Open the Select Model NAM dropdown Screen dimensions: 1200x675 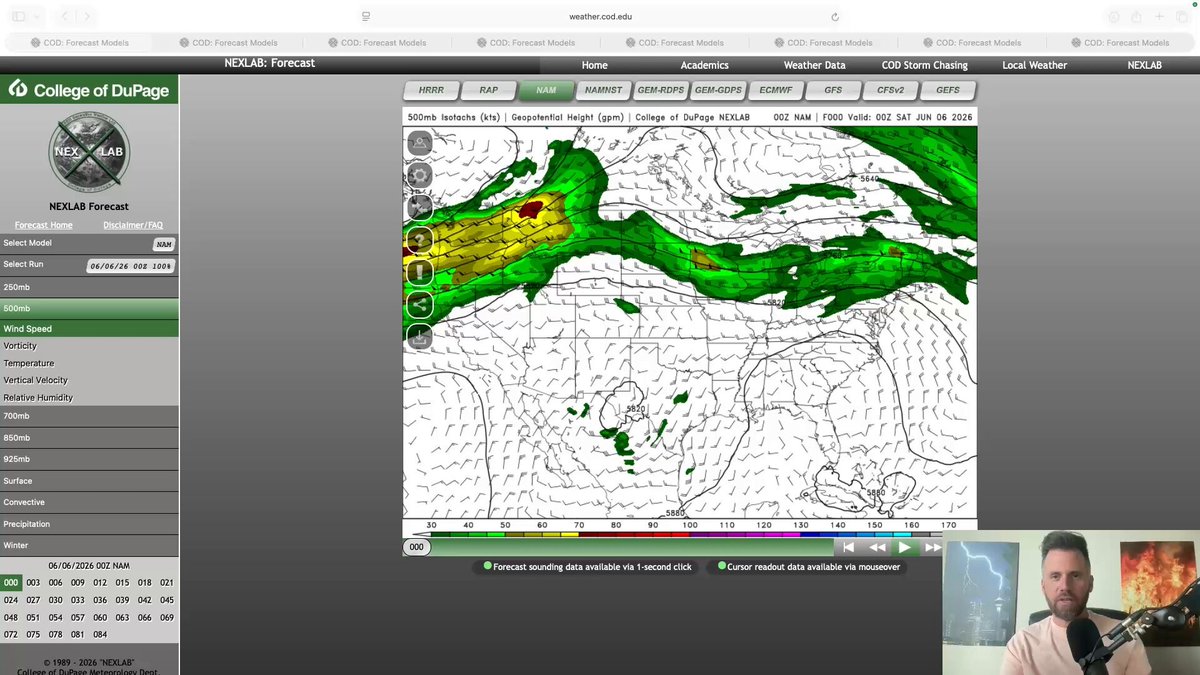[x=164, y=244]
